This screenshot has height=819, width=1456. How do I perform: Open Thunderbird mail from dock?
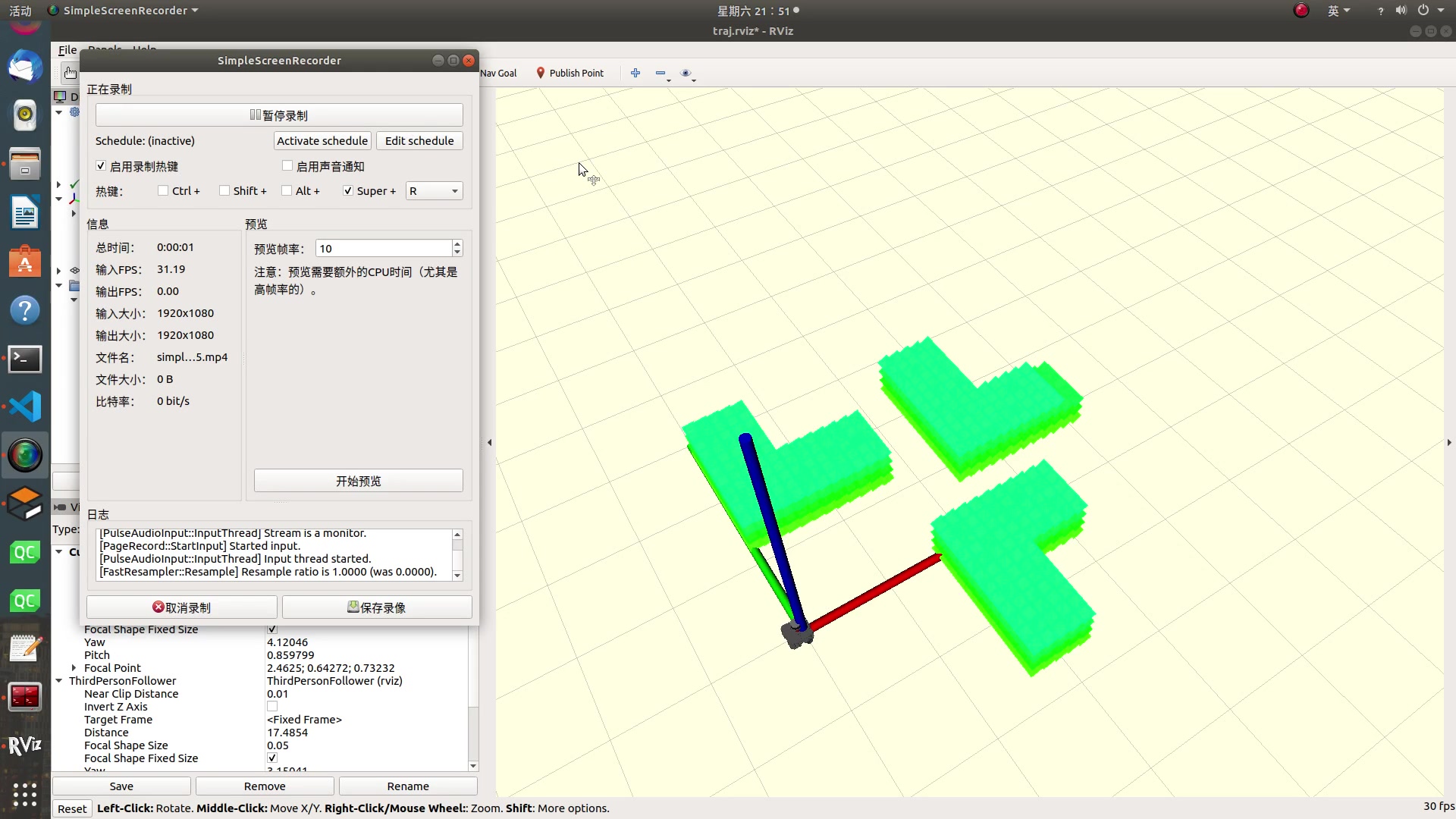coord(25,66)
